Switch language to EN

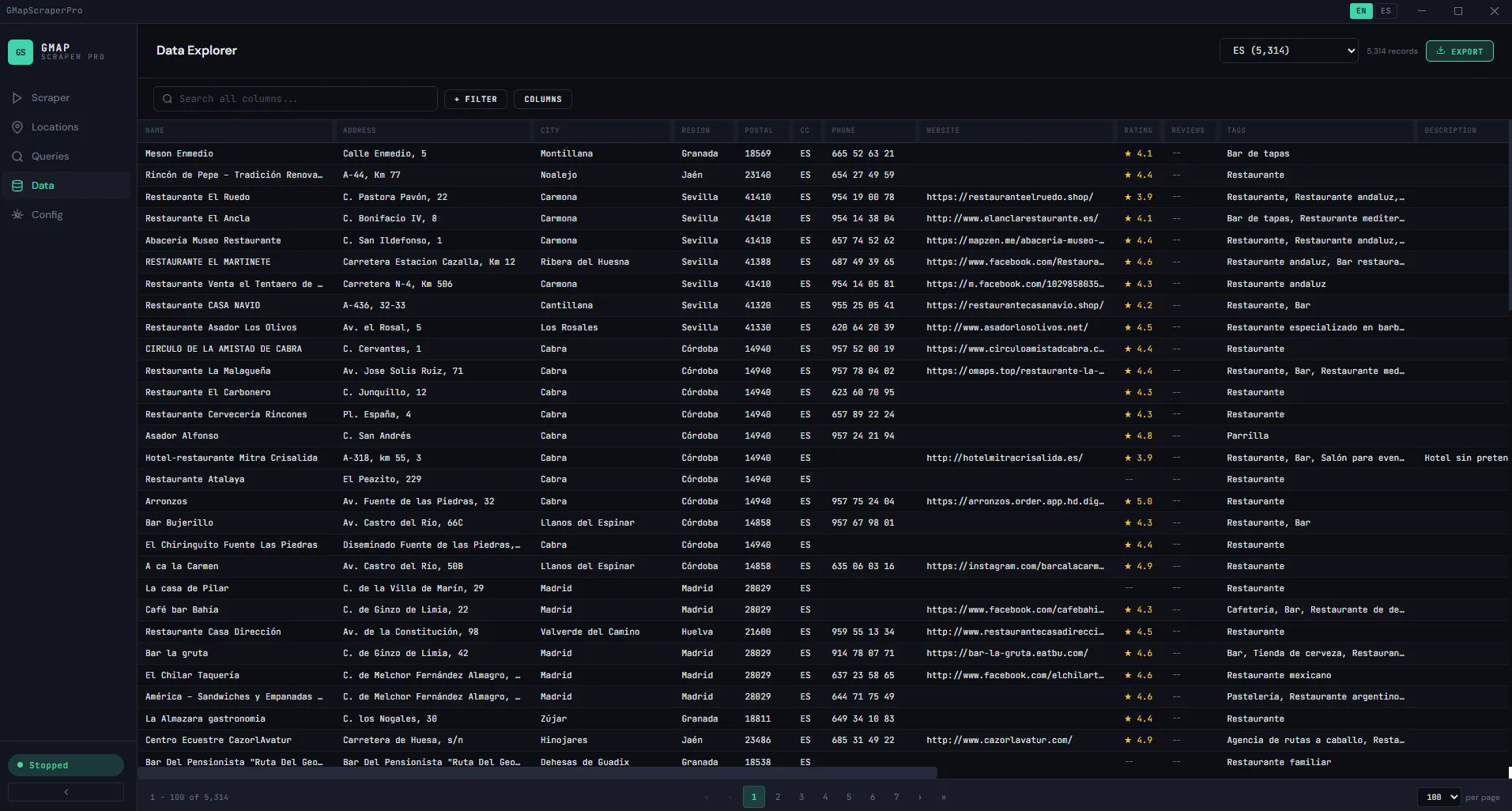pyautogui.click(x=1361, y=11)
